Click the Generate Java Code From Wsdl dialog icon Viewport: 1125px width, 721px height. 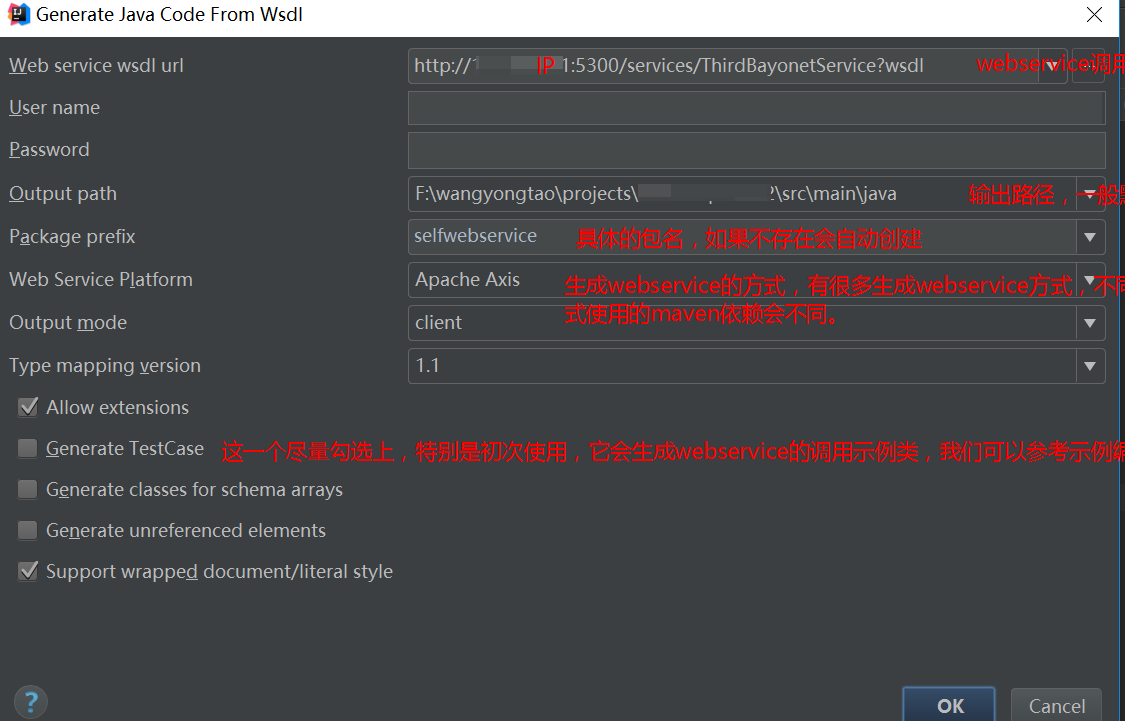pyautogui.click(x=16, y=15)
